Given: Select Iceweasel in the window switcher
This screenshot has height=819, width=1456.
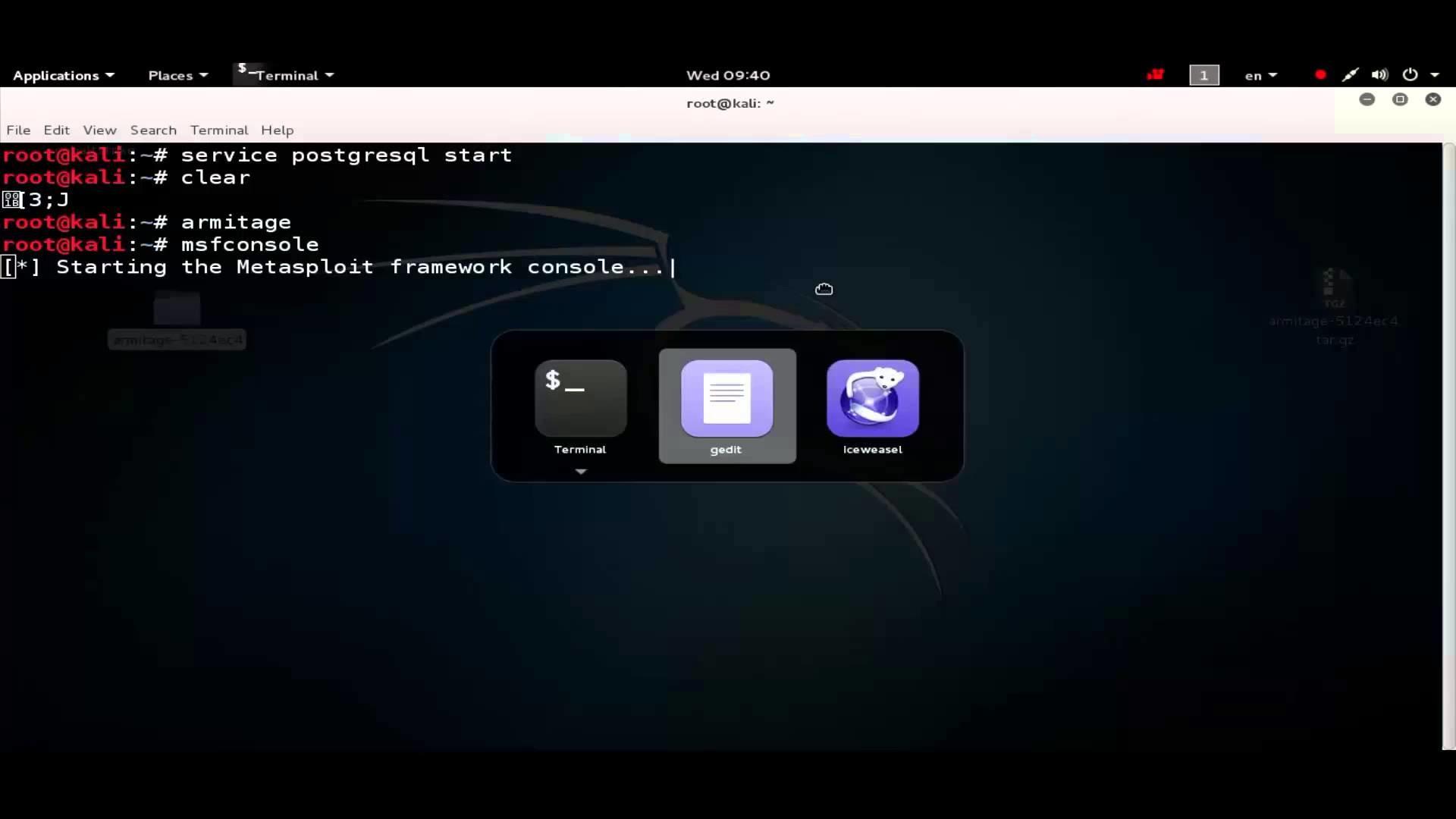Looking at the screenshot, I should (x=873, y=406).
